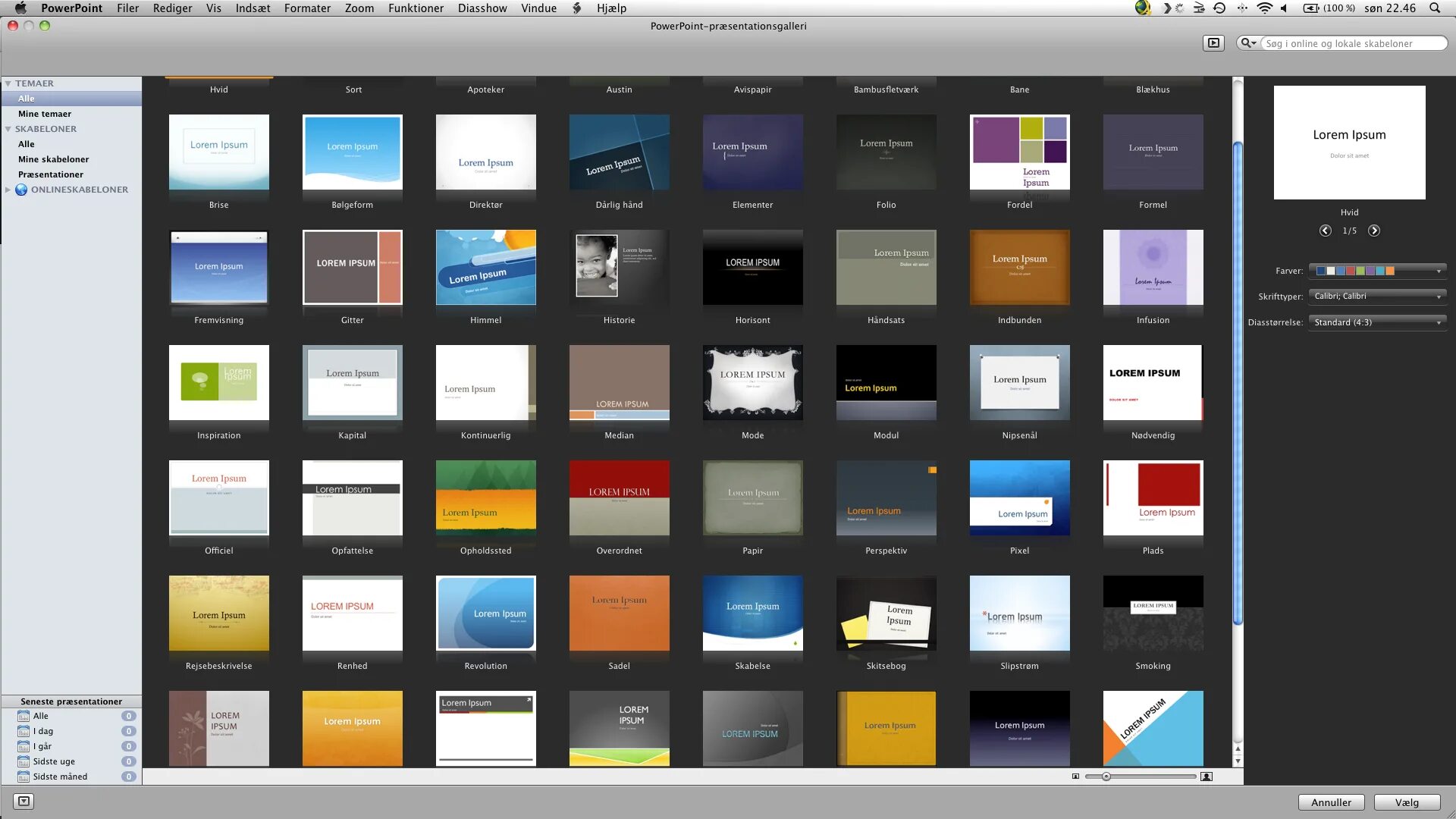
Task: Click the Sidste uge calendar icon
Action: pyautogui.click(x=24, y=761)
